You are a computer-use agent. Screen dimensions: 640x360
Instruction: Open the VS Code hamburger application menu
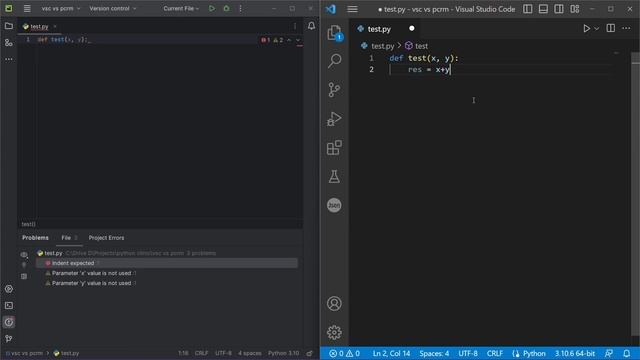point(352,9)
